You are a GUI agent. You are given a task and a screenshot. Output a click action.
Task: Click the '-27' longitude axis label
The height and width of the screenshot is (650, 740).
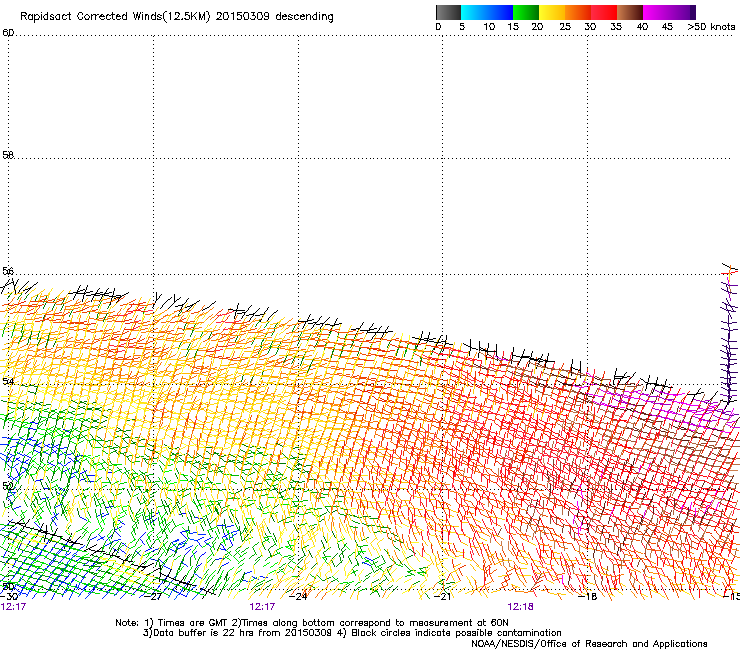click(154, 597)
